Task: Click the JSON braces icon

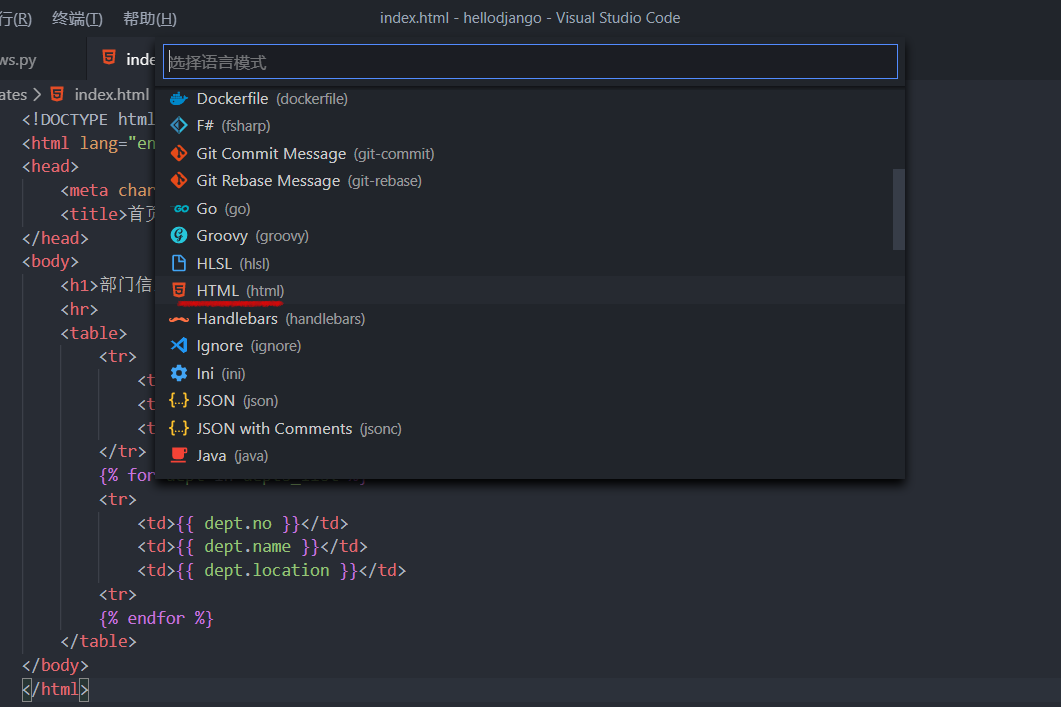Action: [x=179, y=401]
